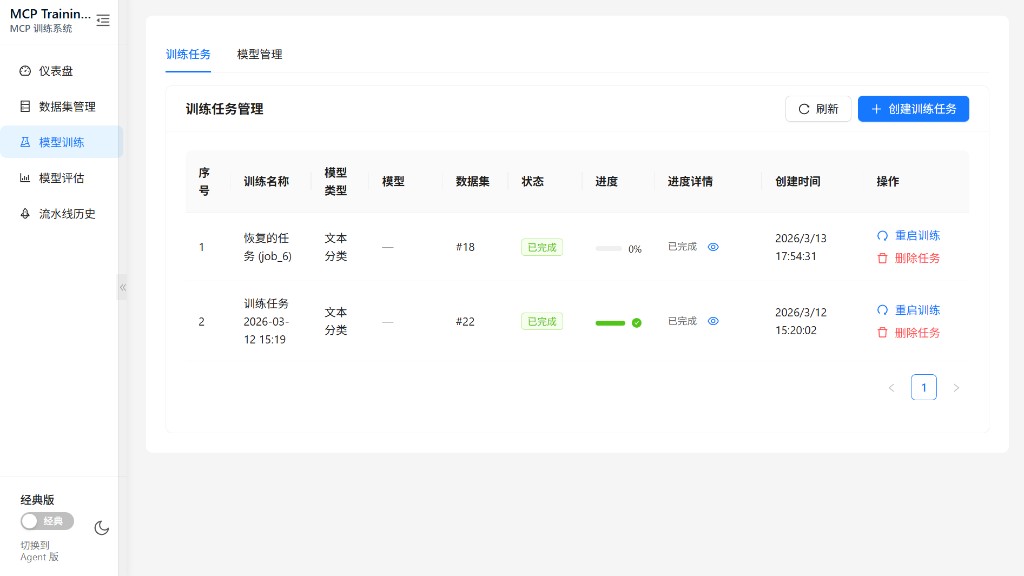Click the 数据集管理 database icon
1024x576 pixels.
(25, 106)
